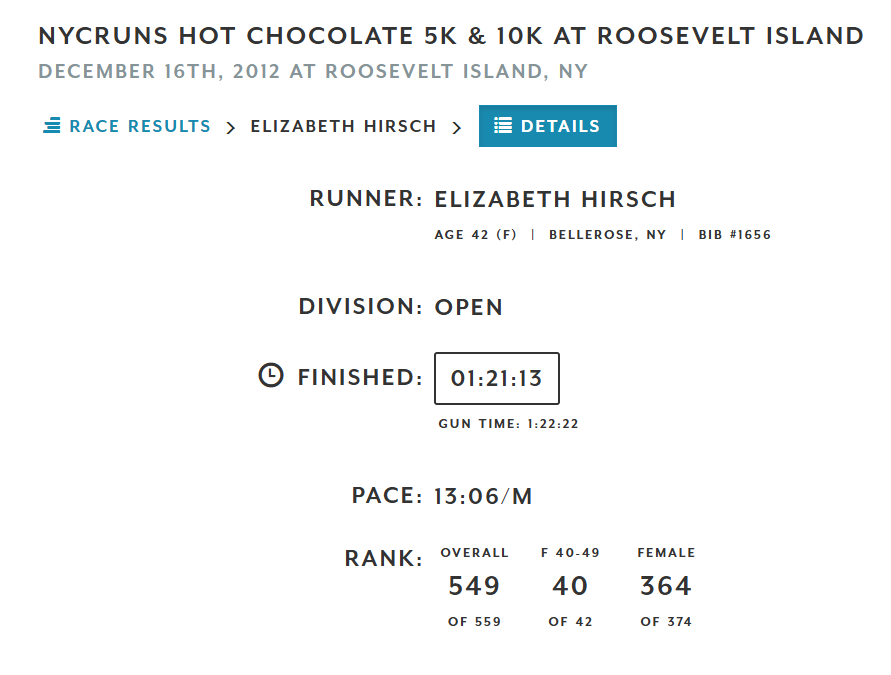This screenshot has height=675, width=891.
Task: Click the division value OPEN
Action: [469, 307]
